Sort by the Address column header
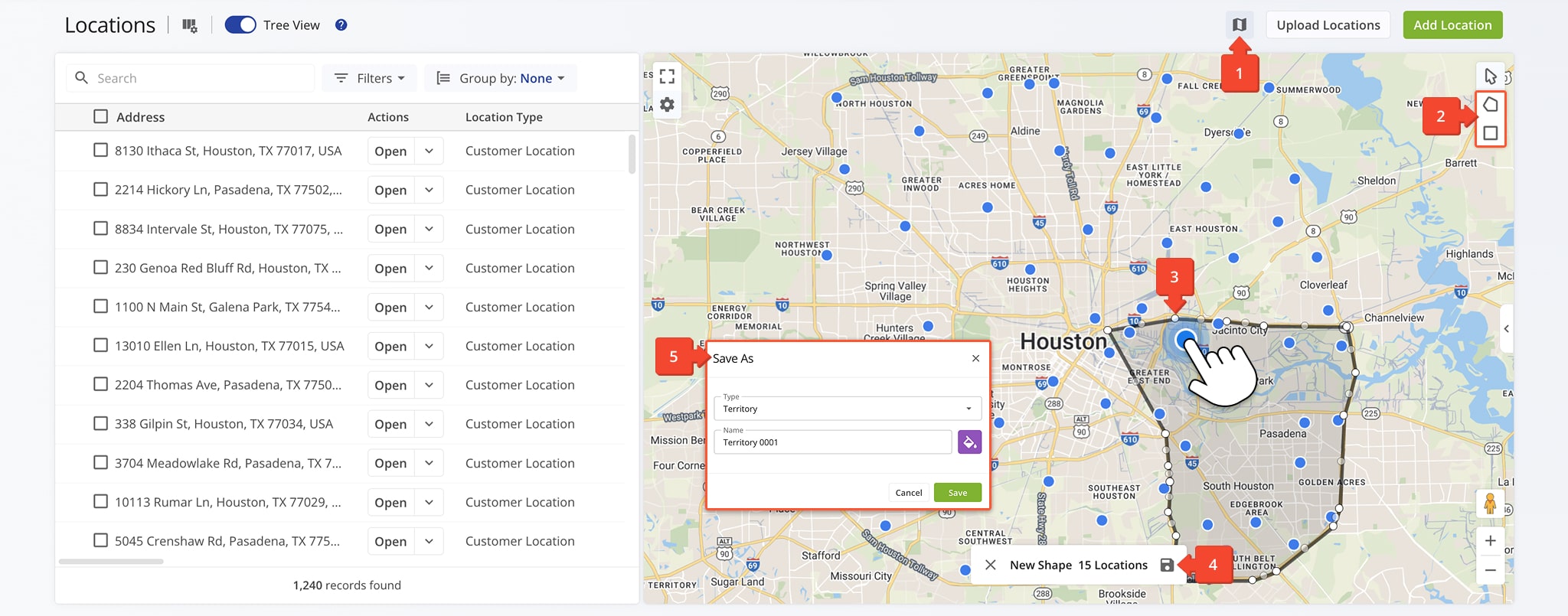1568x616 pixels. [140, 117]
